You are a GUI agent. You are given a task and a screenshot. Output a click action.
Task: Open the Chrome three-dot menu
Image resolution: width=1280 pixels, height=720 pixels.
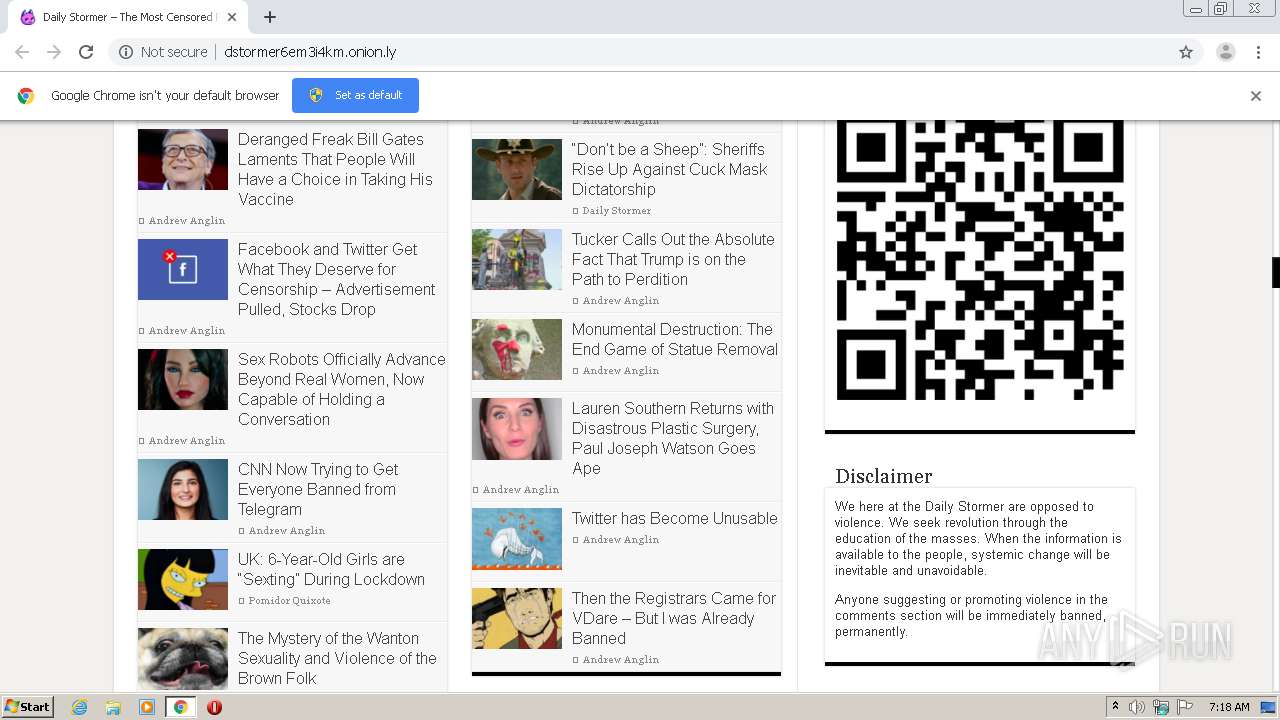[x=1258, y=52]
